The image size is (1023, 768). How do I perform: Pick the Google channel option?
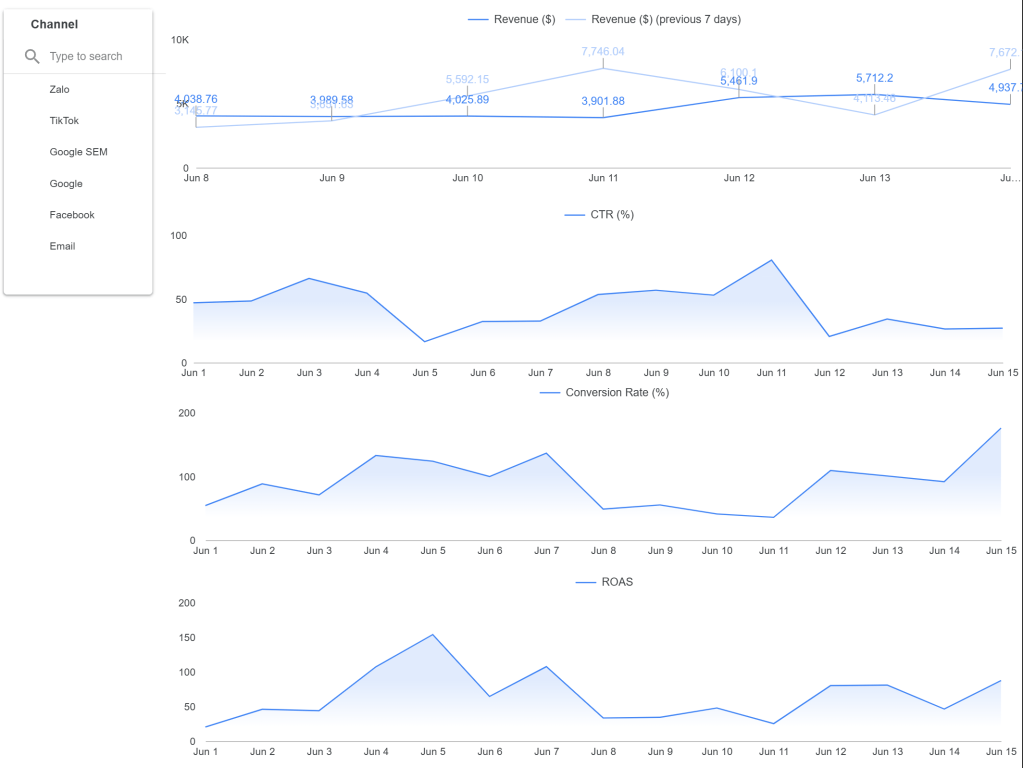pyautogui.click(x=66, y=184)
